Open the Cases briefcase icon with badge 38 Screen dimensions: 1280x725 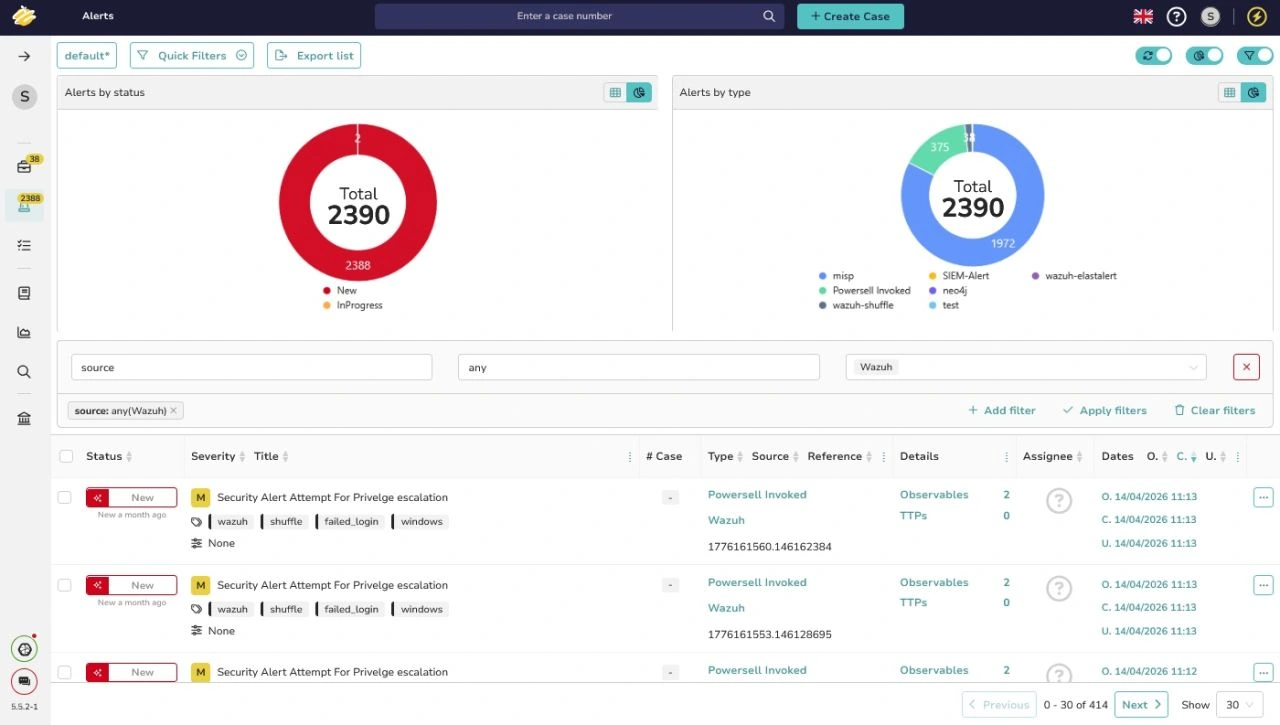tap(25, 166)
